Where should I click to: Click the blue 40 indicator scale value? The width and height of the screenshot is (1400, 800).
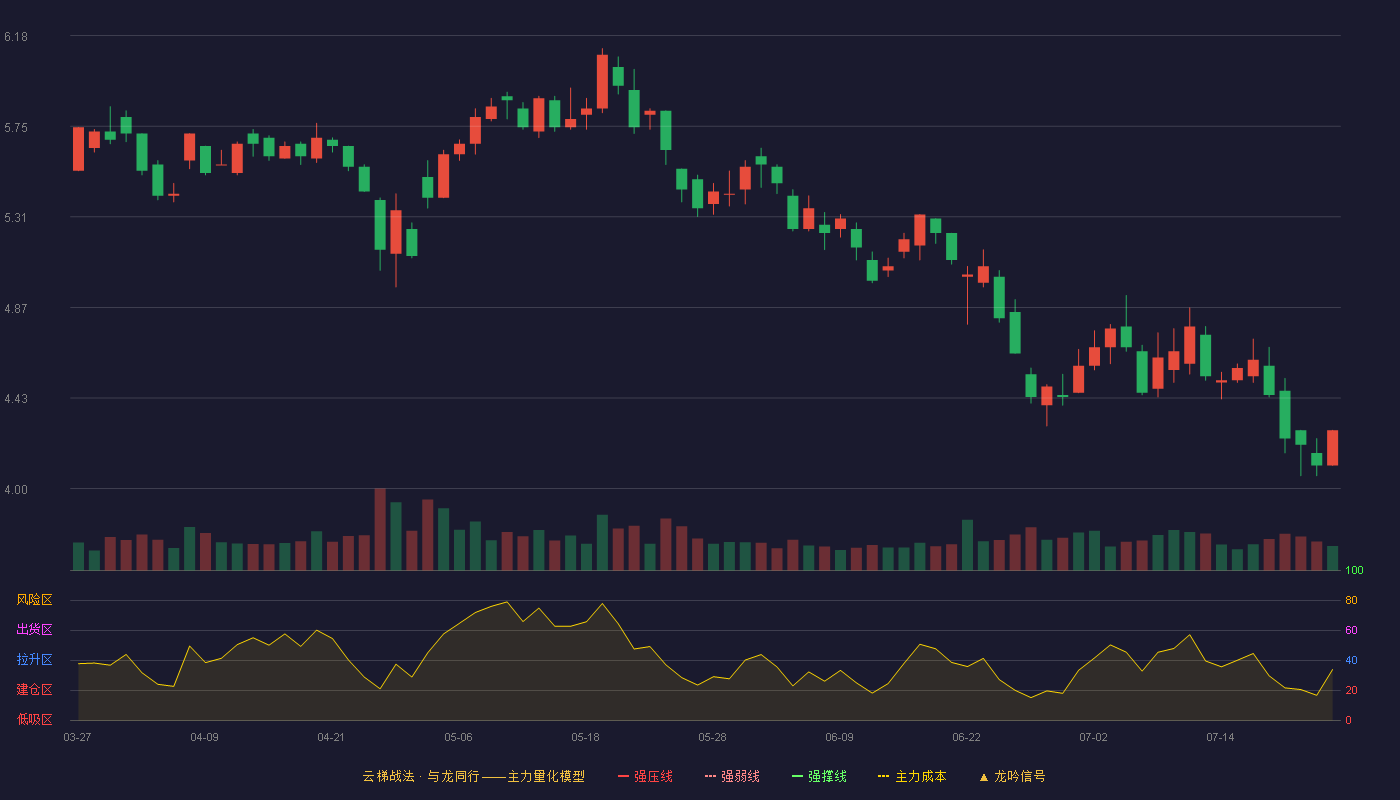point(1351,660)
